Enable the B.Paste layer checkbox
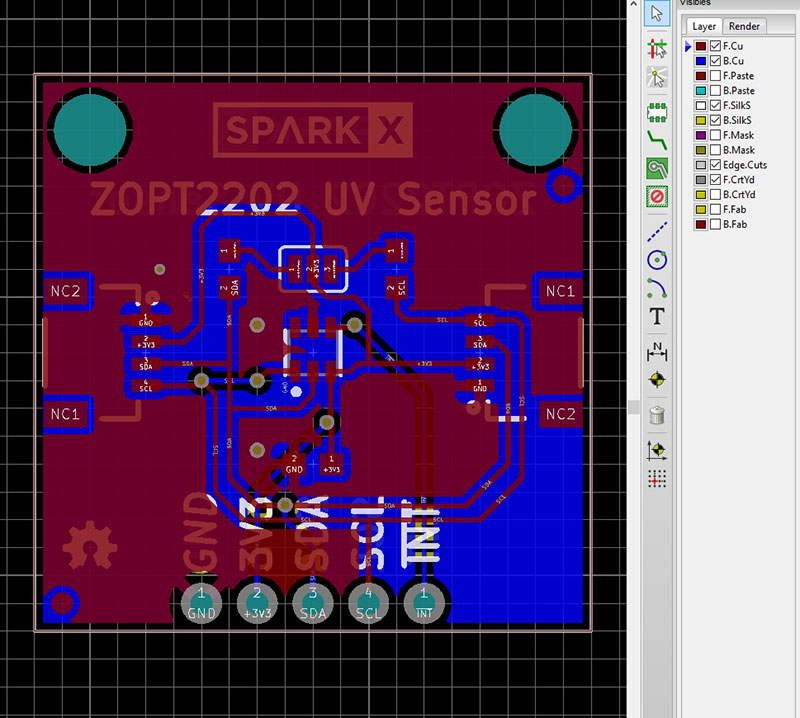 [x=715, y=90]
